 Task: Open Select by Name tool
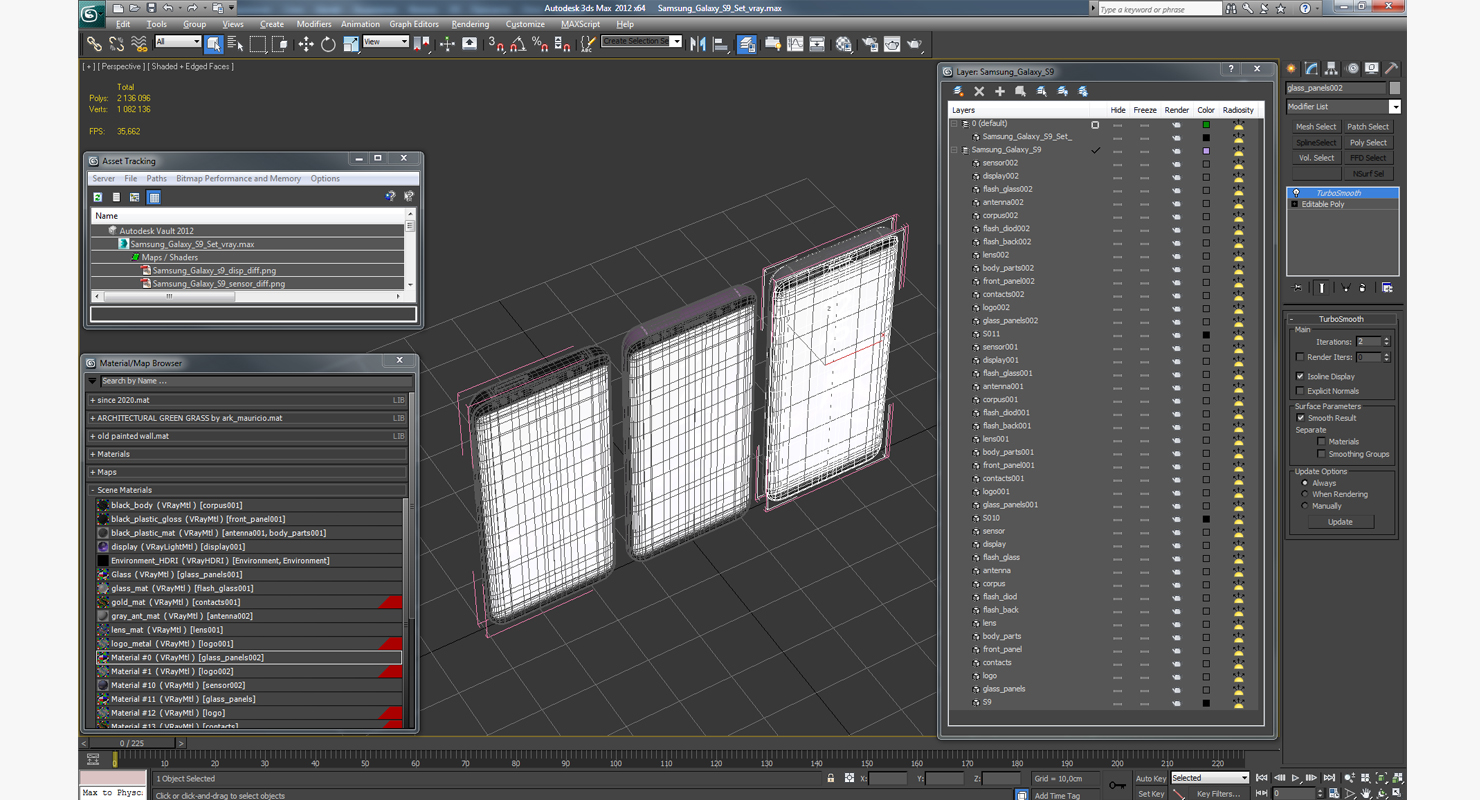coord(236,44)
